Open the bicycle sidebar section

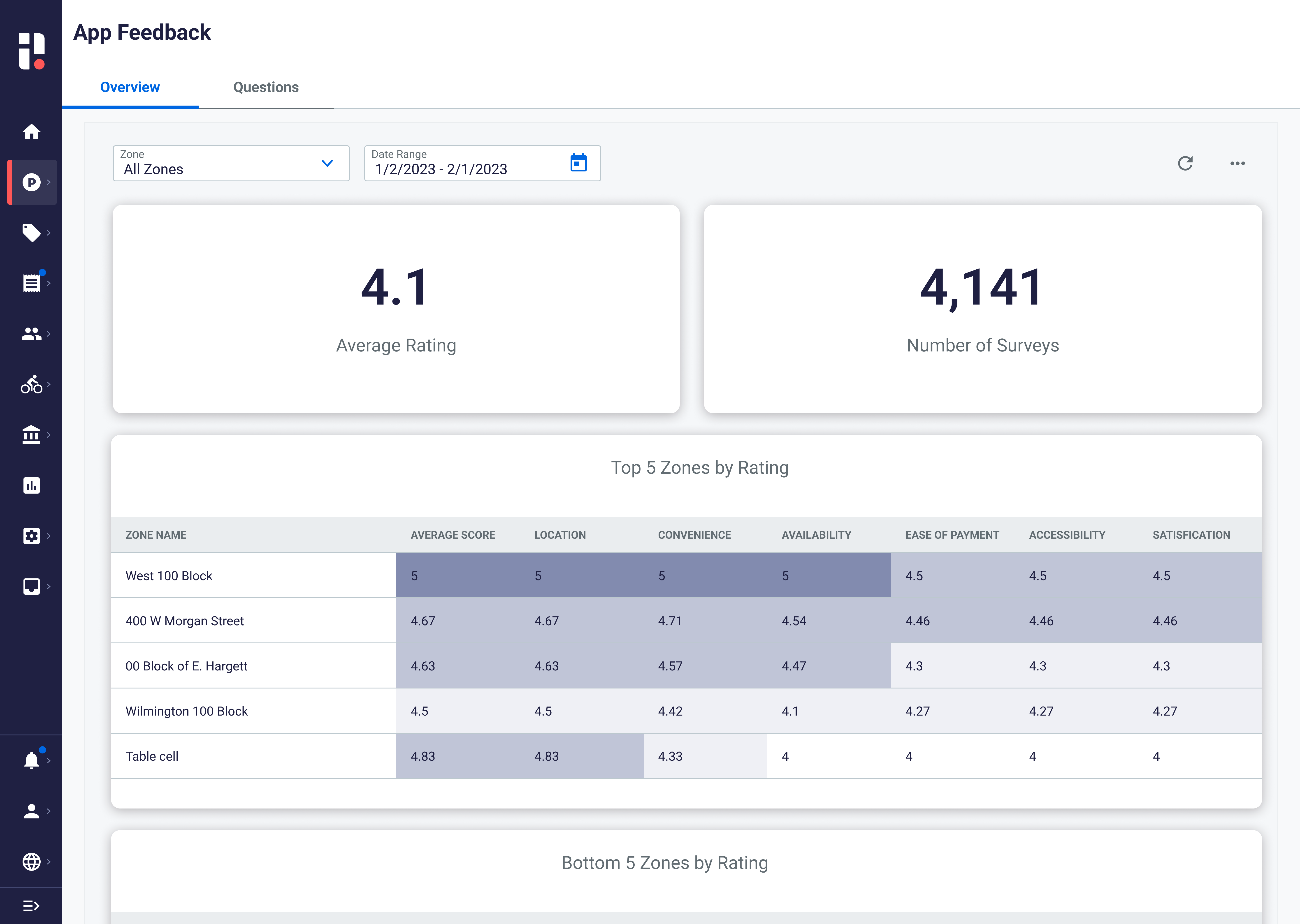31,385
